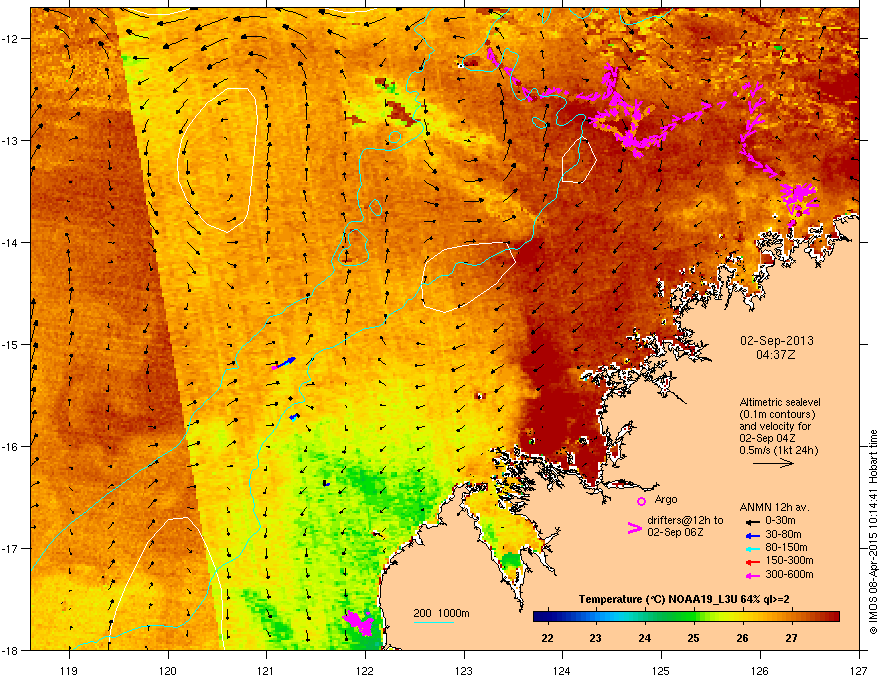Click colorbar tick label 27
Viewport: 880px width, 680px height.
pos(791,638)
